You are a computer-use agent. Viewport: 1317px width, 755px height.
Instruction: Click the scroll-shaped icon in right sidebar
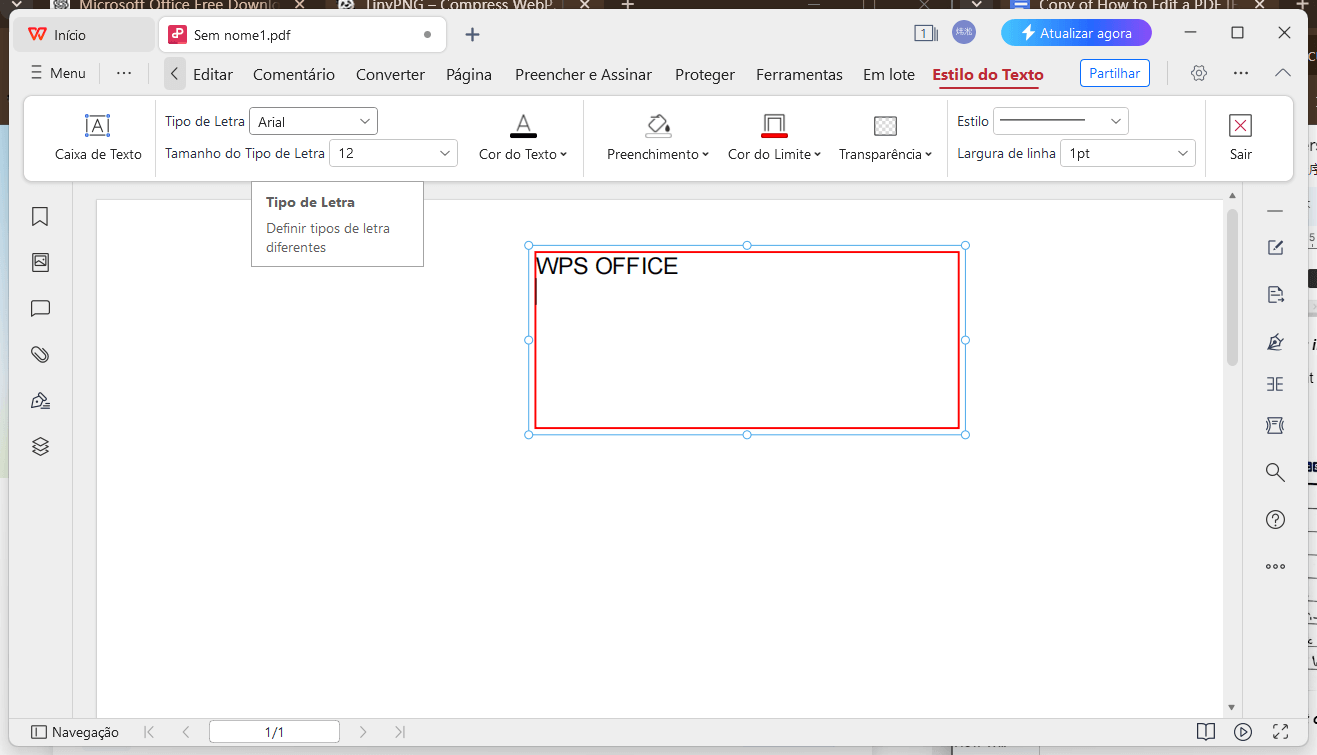coord(1275,426)
